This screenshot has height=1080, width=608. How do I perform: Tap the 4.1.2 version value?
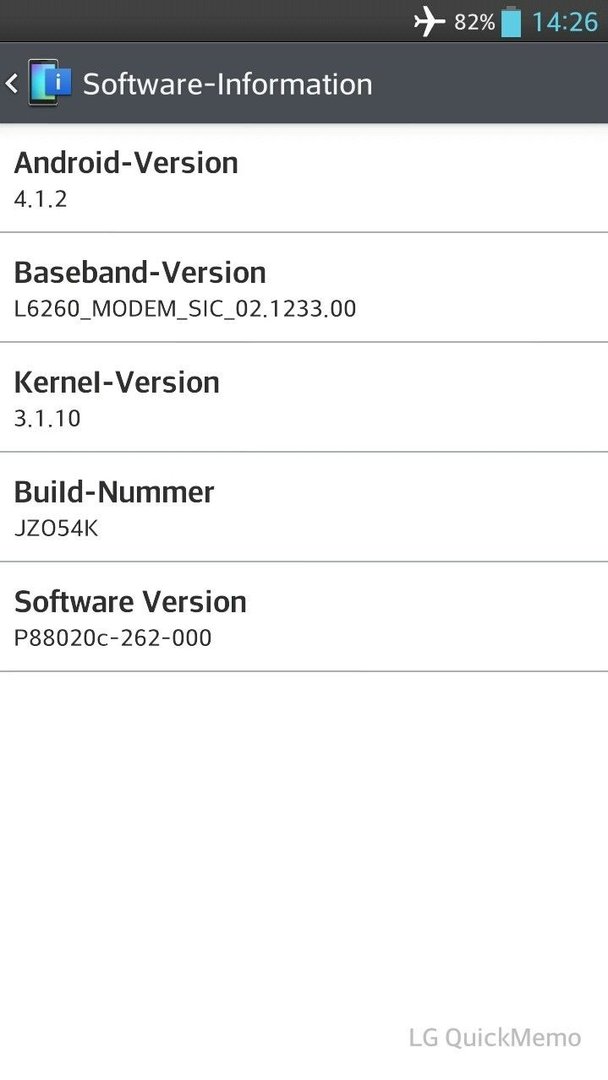41,199
